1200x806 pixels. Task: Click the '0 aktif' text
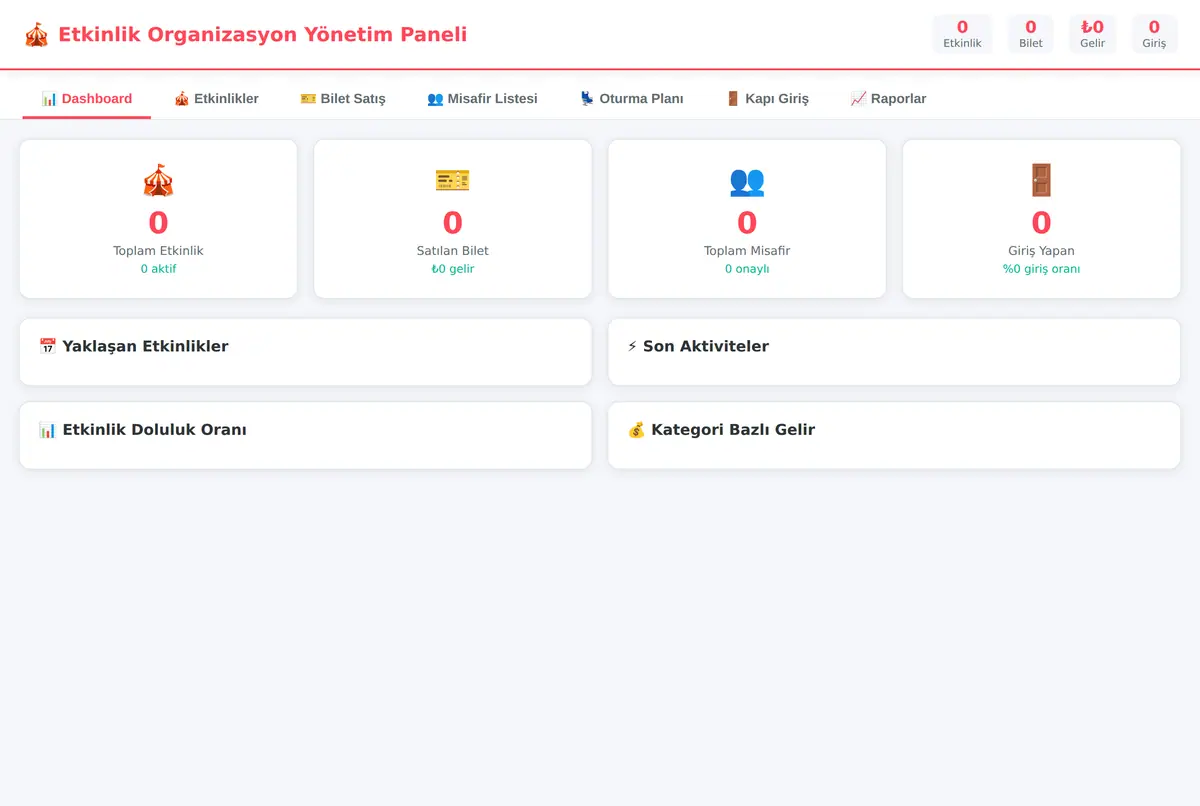tap(158, 269)
